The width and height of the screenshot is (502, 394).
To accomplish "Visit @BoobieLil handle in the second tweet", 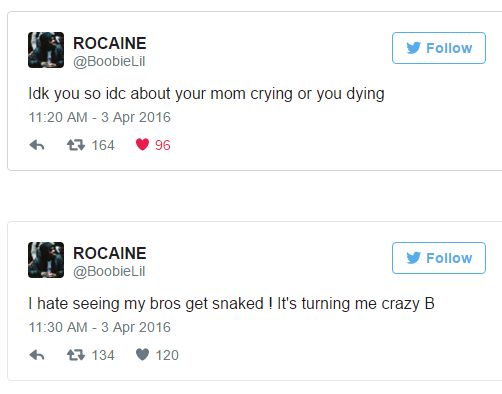I will (x=109, y=272).
